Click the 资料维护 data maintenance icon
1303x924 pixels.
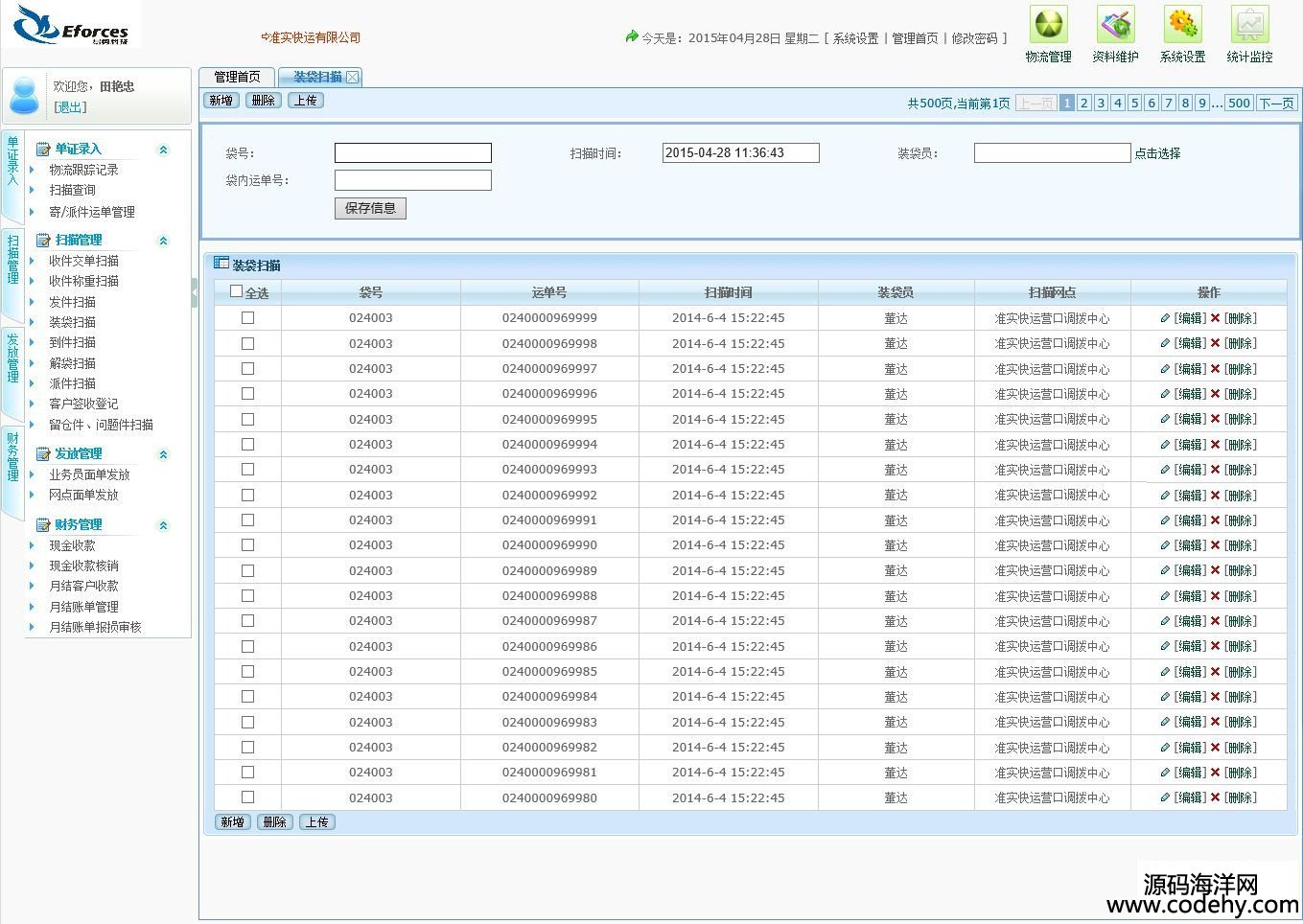tap(1115, 25)
